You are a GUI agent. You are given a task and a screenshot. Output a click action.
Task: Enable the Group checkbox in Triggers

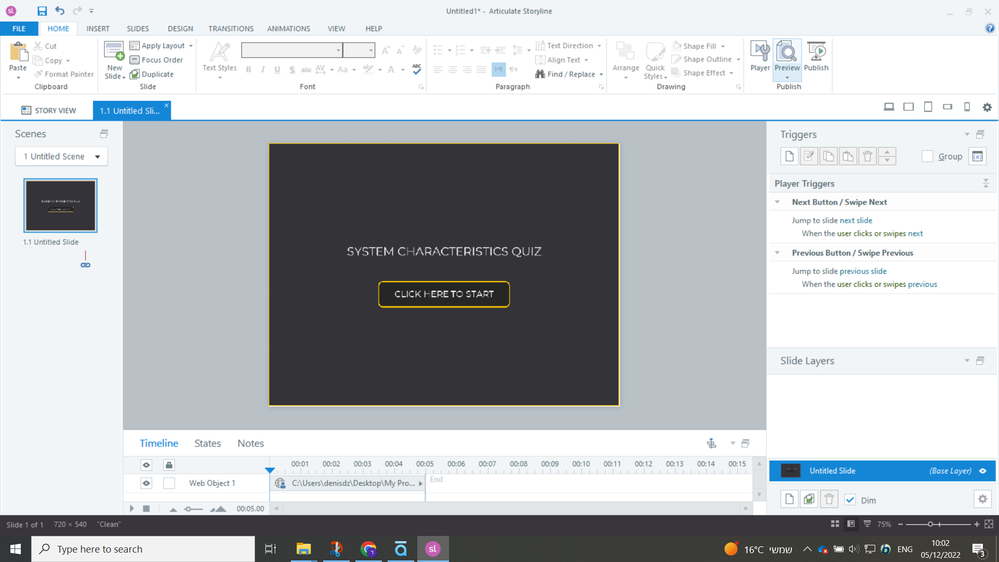[x=928, y=157]
